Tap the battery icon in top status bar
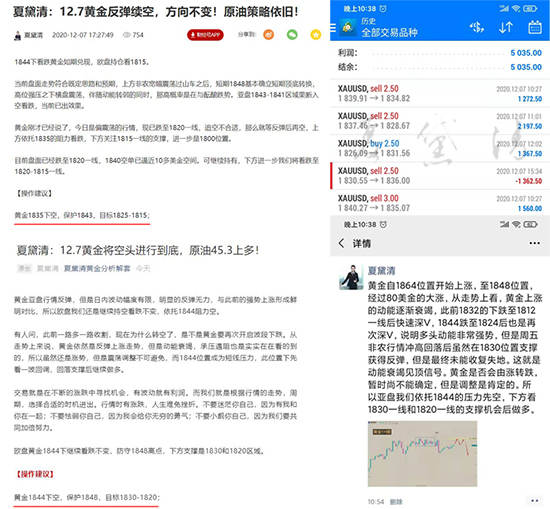 pyautogui.click(x=530, y=8)
